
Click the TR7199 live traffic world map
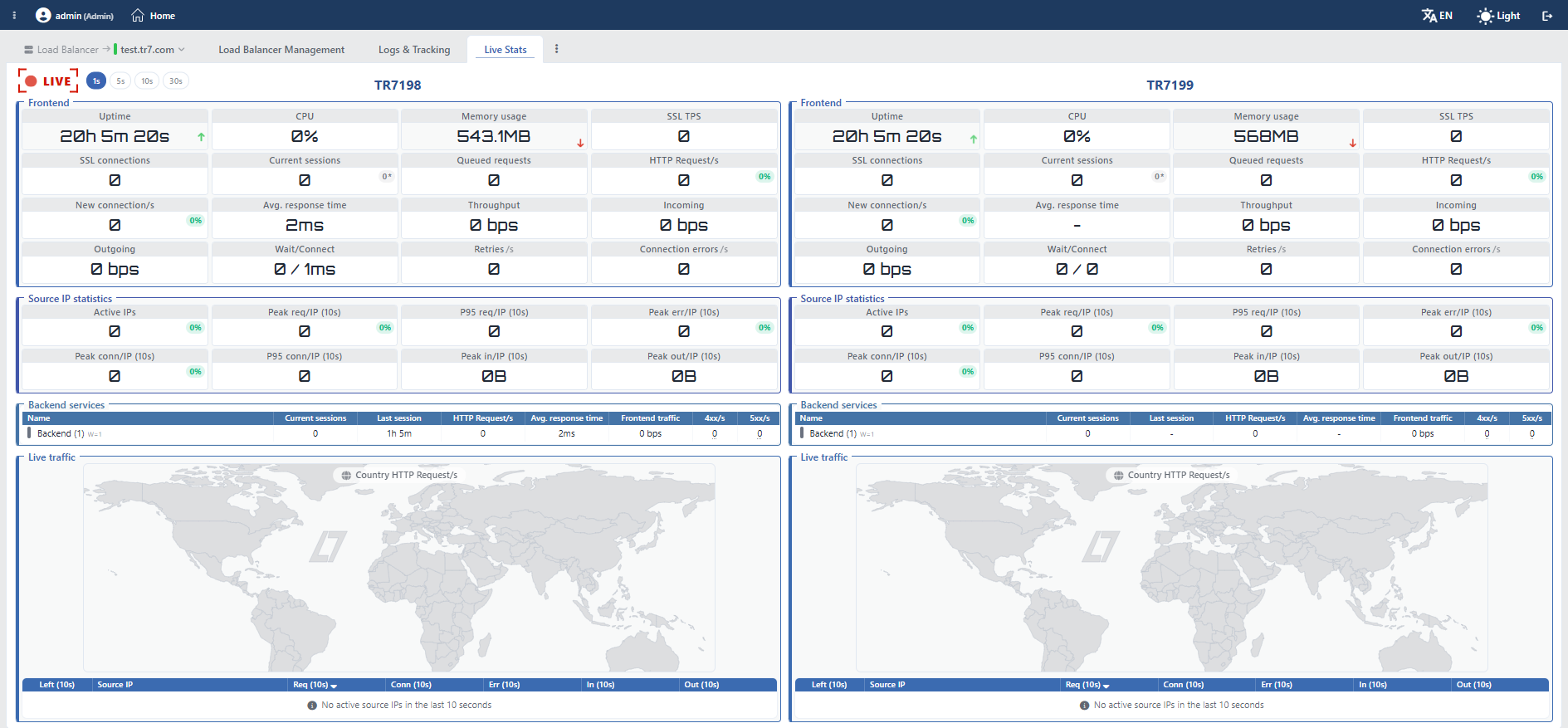point(1172,568)
